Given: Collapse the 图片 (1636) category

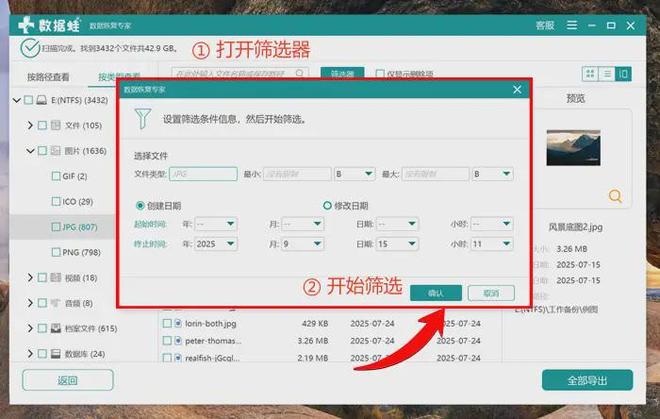Looking at the screenshot, I should (x=30, y=151).
